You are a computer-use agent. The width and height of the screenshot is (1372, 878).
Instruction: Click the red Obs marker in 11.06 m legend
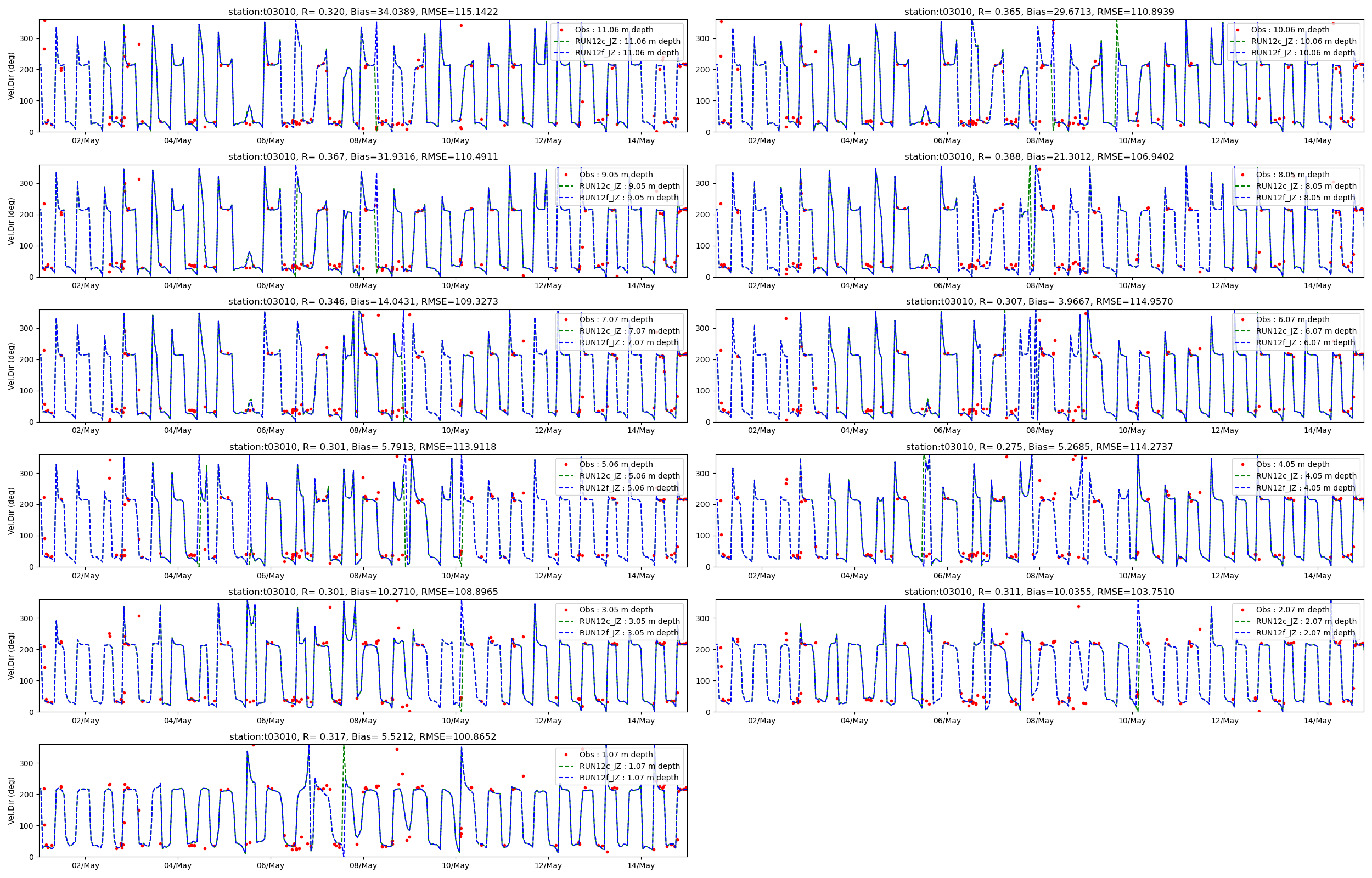coord(561,30)
